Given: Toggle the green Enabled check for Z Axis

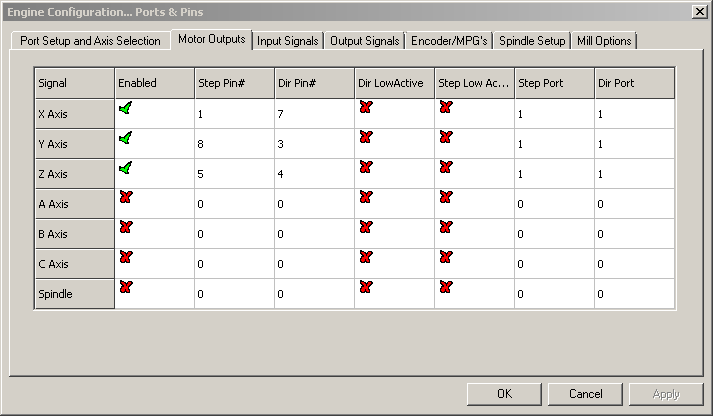Looking at the screenshot, I should point(125,168).
